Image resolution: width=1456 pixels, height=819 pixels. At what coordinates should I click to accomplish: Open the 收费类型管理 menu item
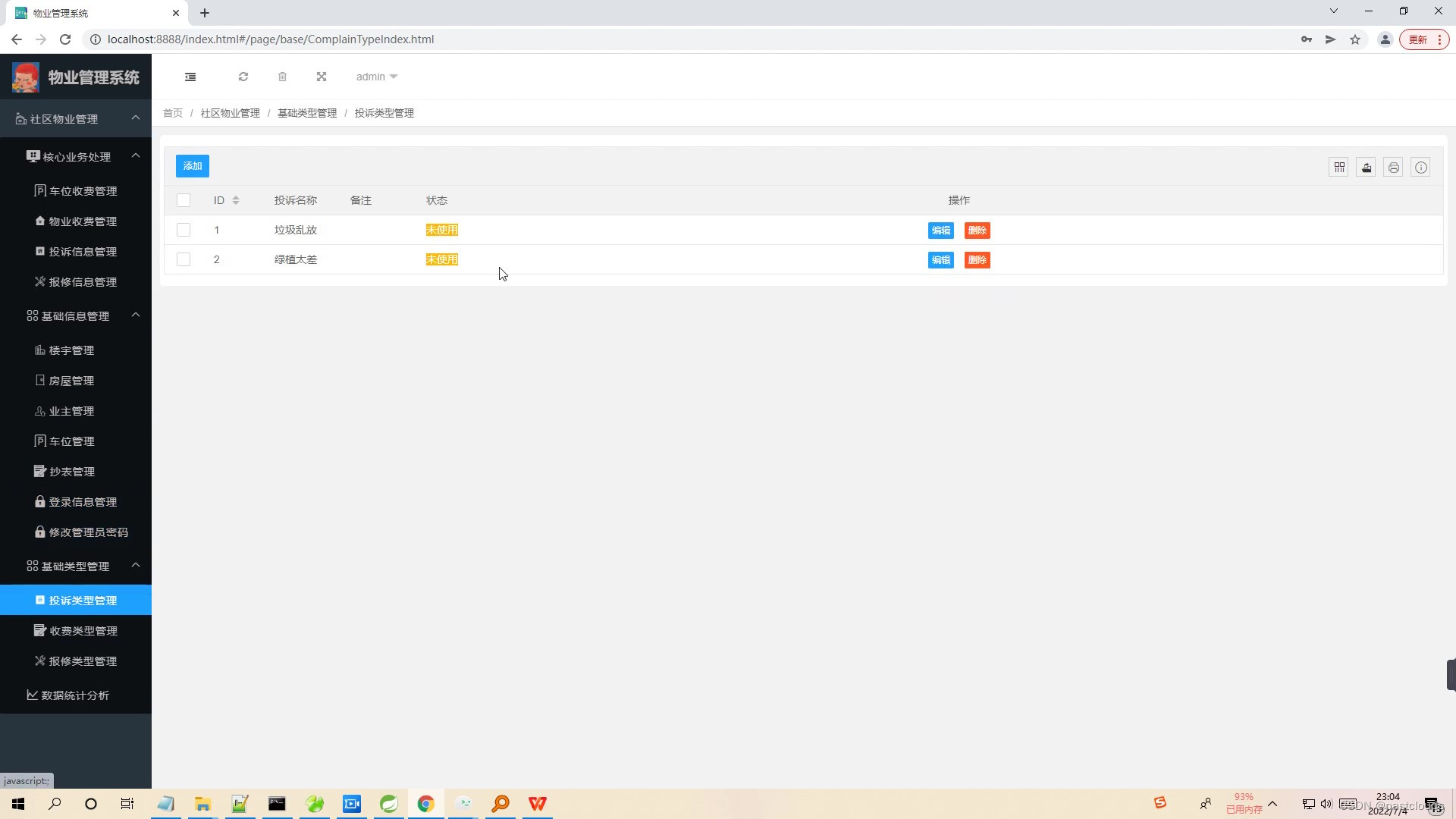[x=83, y=630]
